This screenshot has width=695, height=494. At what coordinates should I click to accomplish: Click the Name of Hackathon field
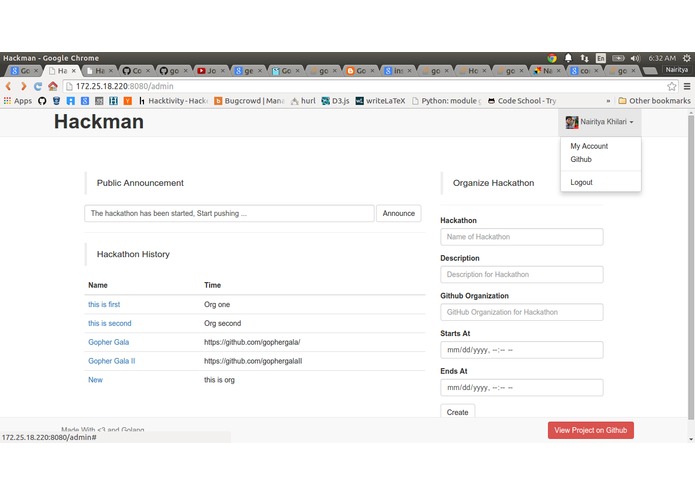pos(522,237)
